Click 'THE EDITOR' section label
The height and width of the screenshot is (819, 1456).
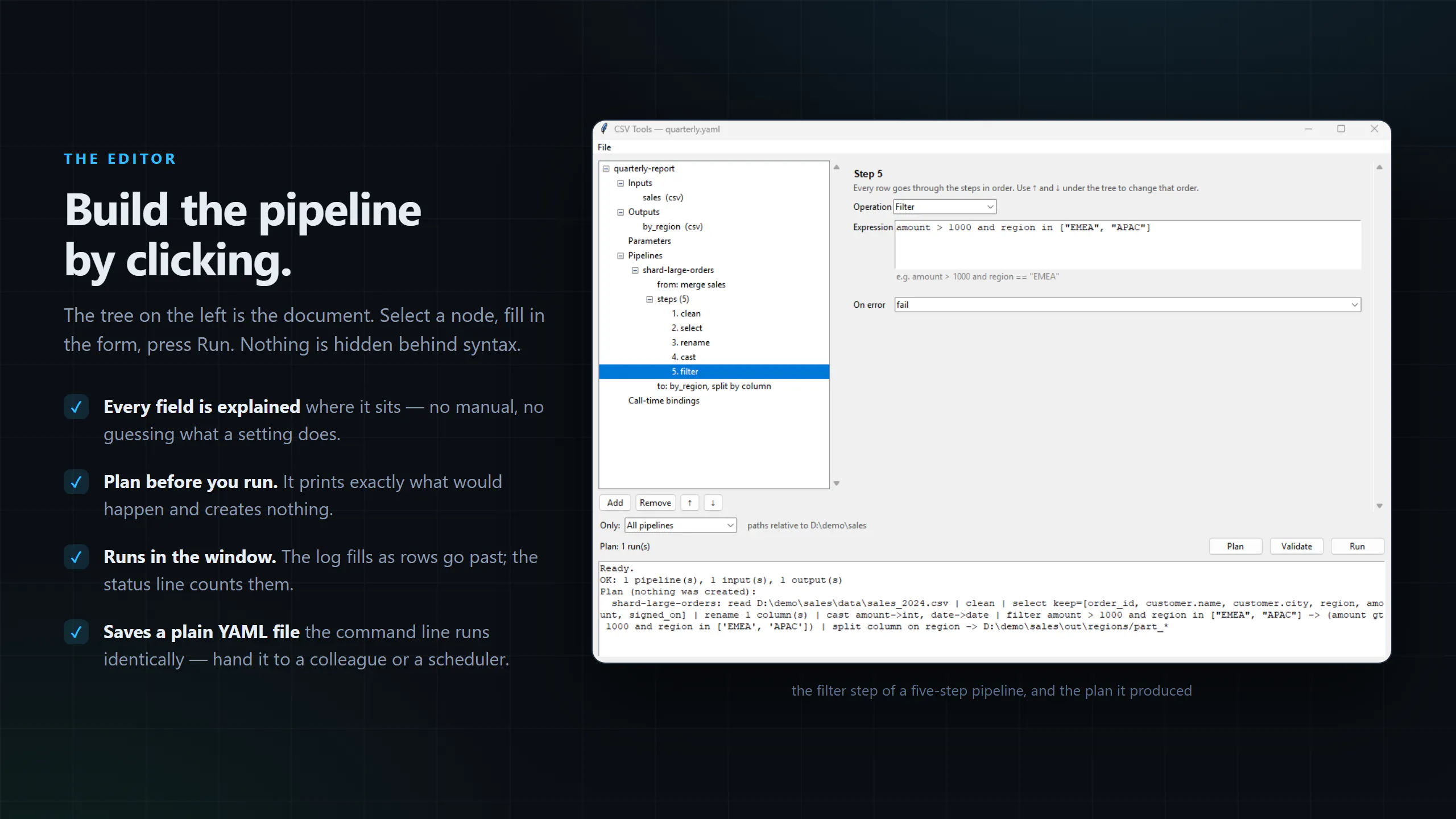[x=120, y=159]
